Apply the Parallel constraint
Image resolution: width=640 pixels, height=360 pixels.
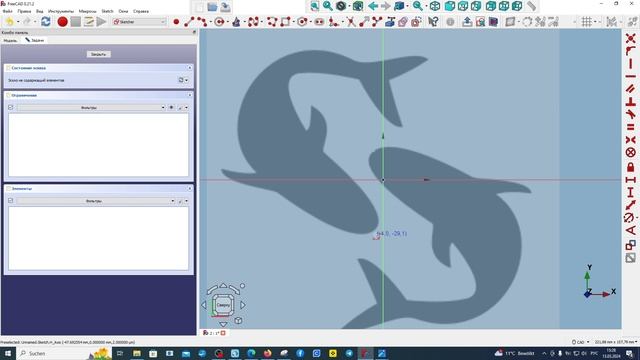coord(631,89)
